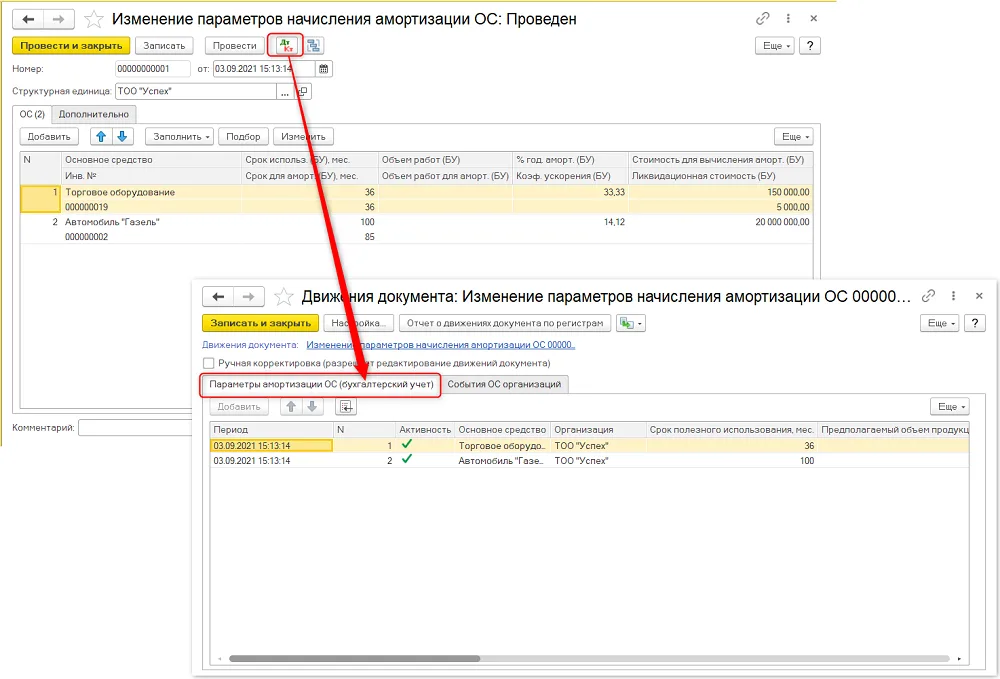This screenshot has width=1000, height=679.
Task: Click Записать и закрыть in movements window
Action: click(x=261, y=323)
